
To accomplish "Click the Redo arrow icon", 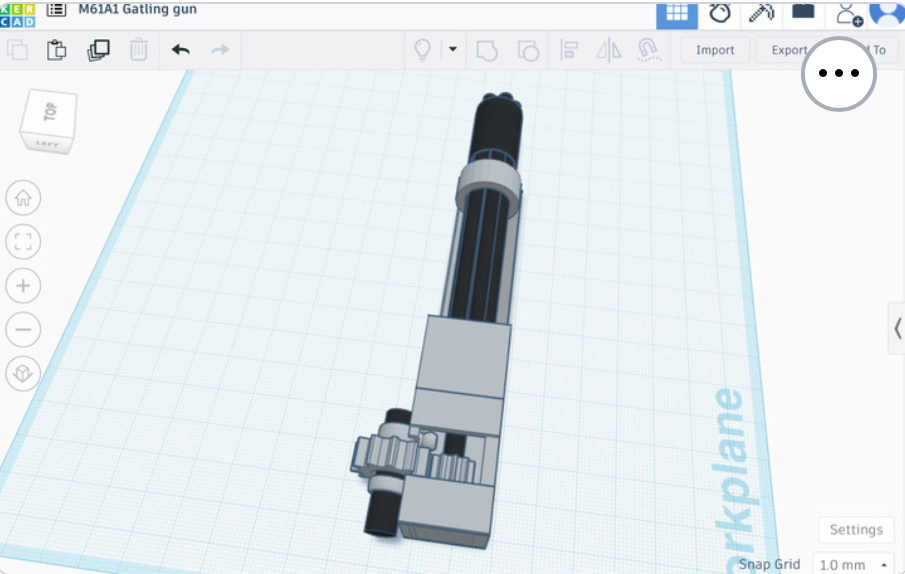I will [220, 50].
